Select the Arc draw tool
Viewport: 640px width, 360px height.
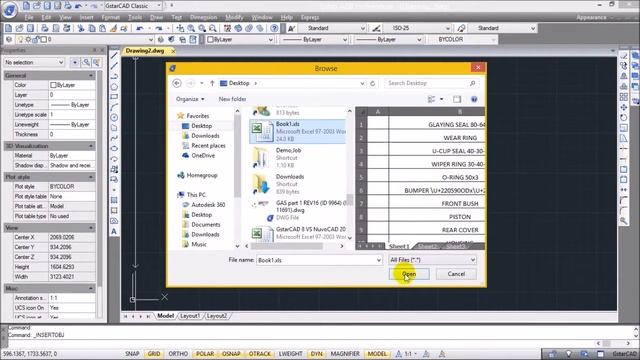point(114,107)
